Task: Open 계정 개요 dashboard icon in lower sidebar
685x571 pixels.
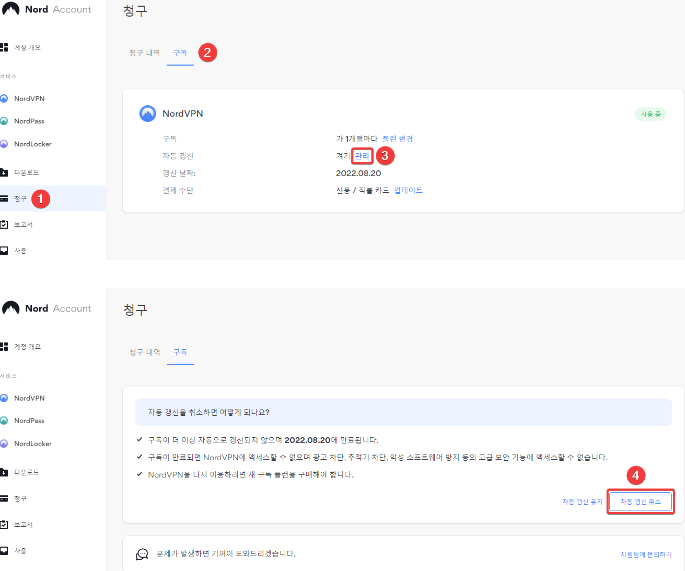Action: coord(4,346)
